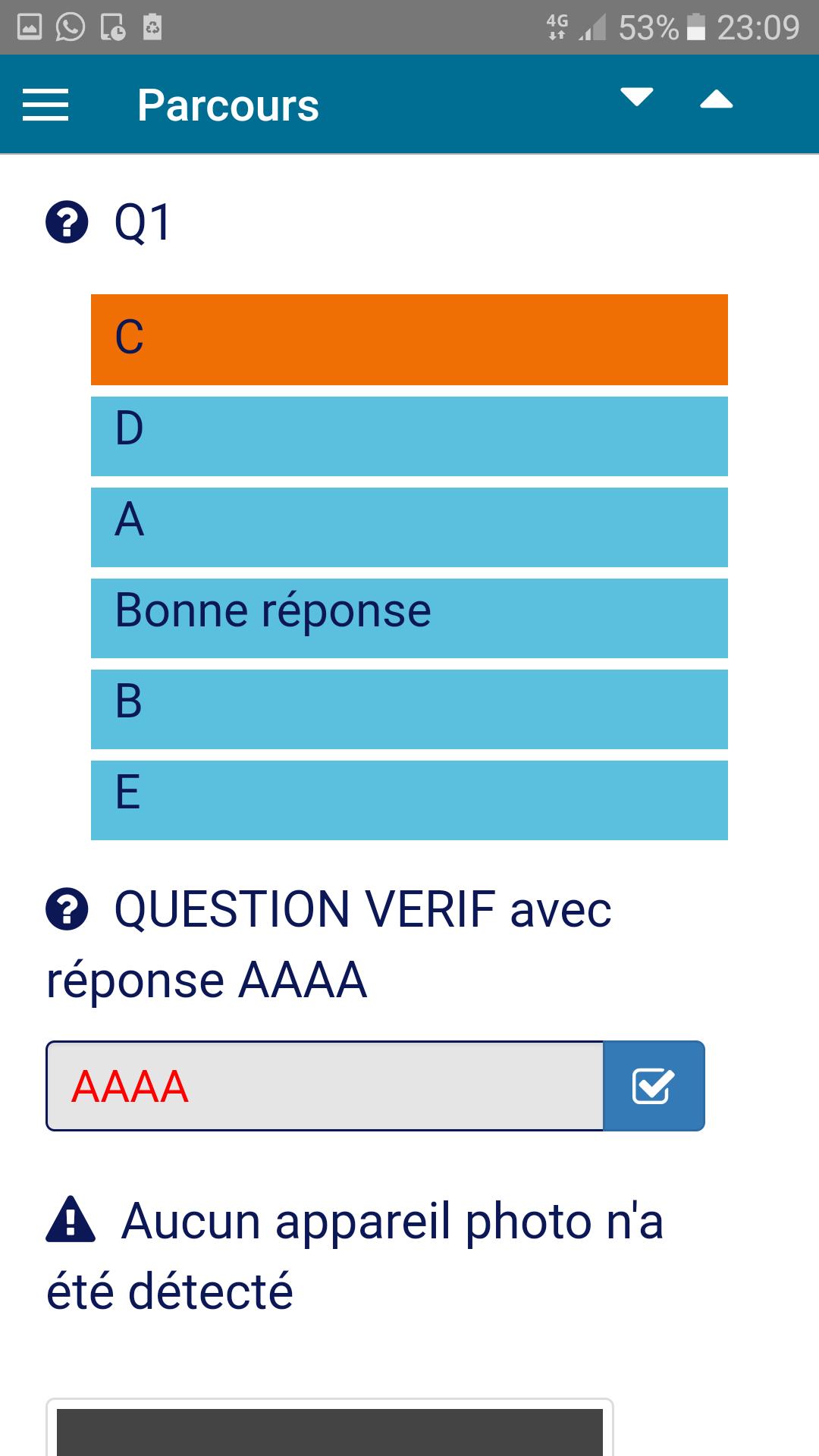Click the QUESTION VERIF question mark icon

click(67, 909)
